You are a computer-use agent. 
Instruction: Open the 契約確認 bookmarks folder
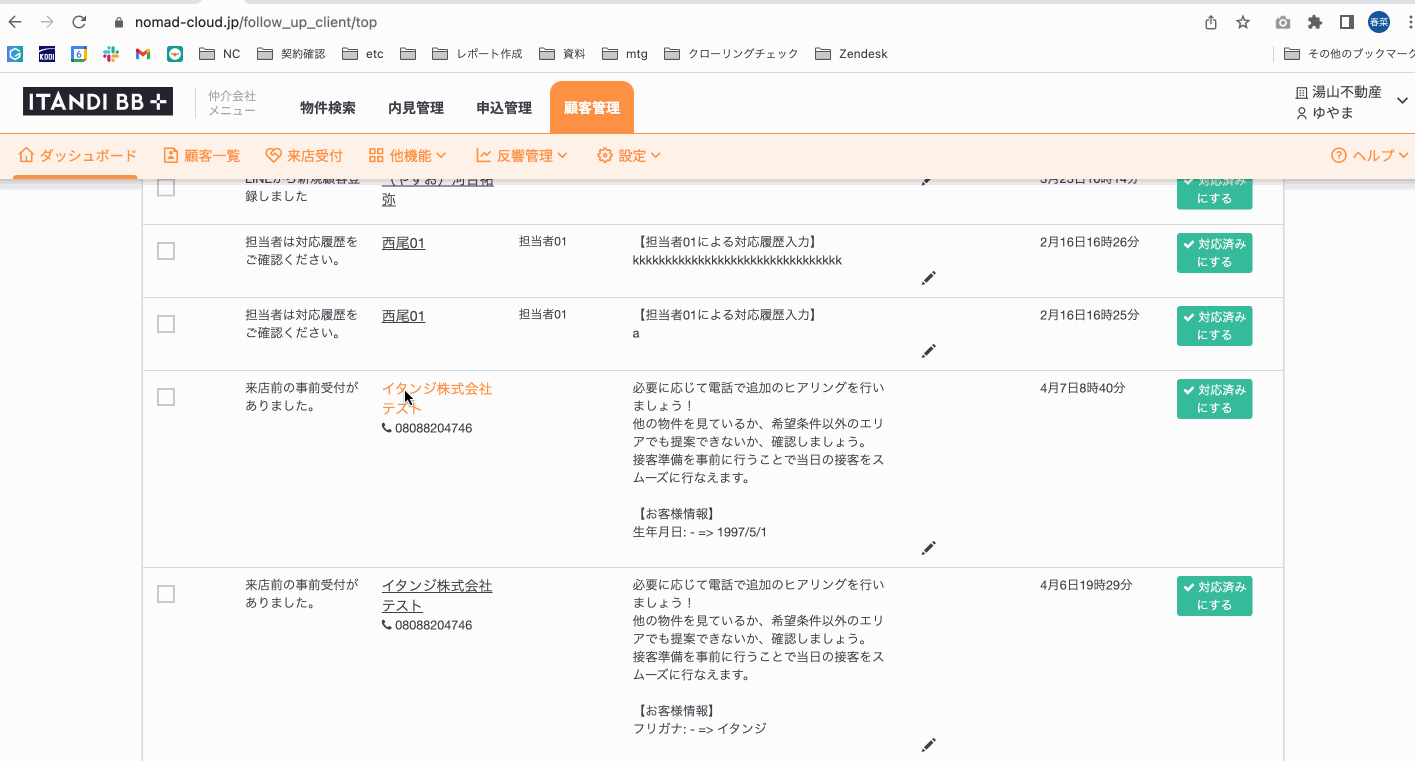(x=291, y=54)
